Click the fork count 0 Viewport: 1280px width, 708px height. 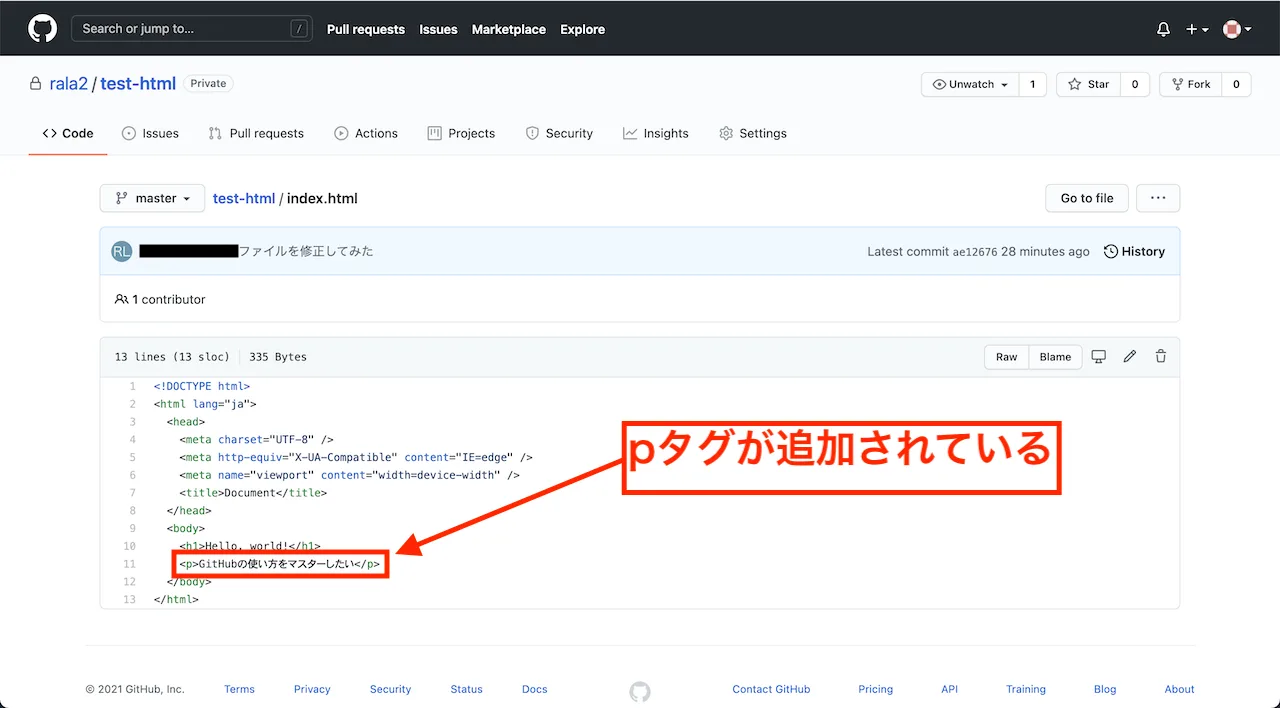pyautogui.click(x=1236, y=84)
